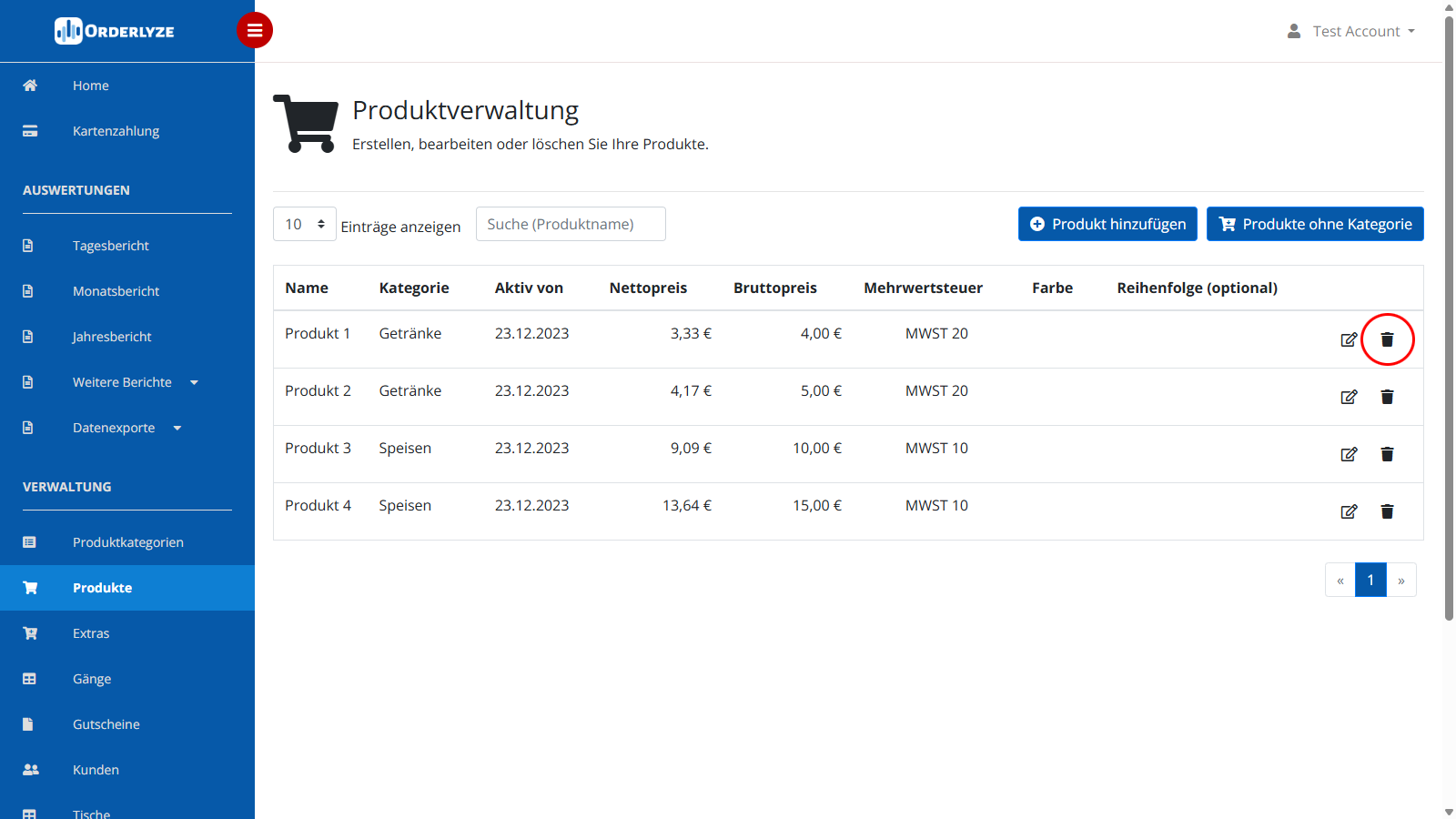Click the 13,64 € net price cell
Image resolution: width=1456 pixels, height=819 pixels.
click(x=687, y=505)
